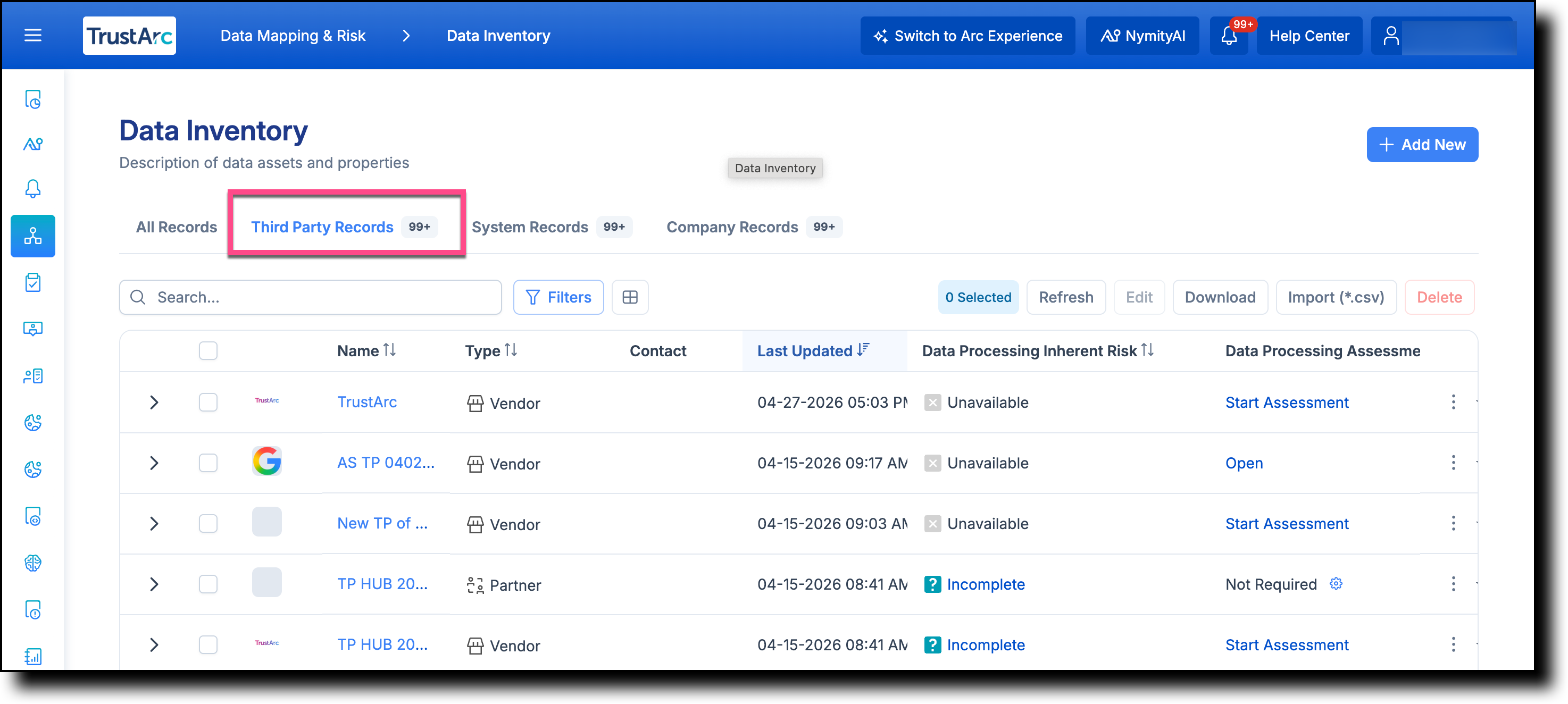Expand the bottom Vendor TP HUB row

(154, 644)
